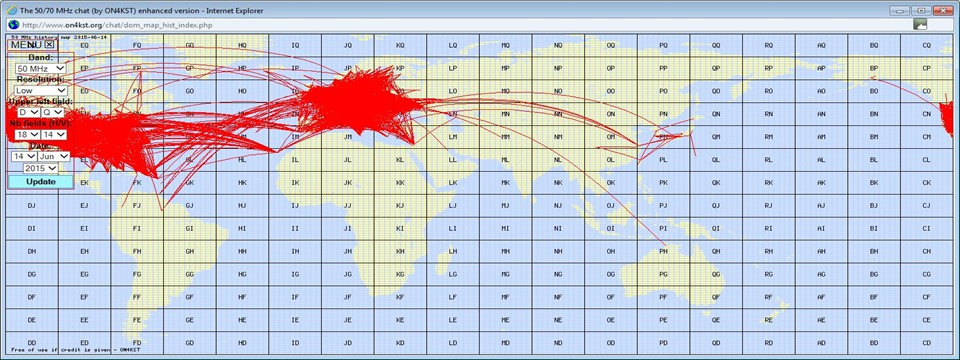Open the year 2015 dropdown

tap(41, 168)
